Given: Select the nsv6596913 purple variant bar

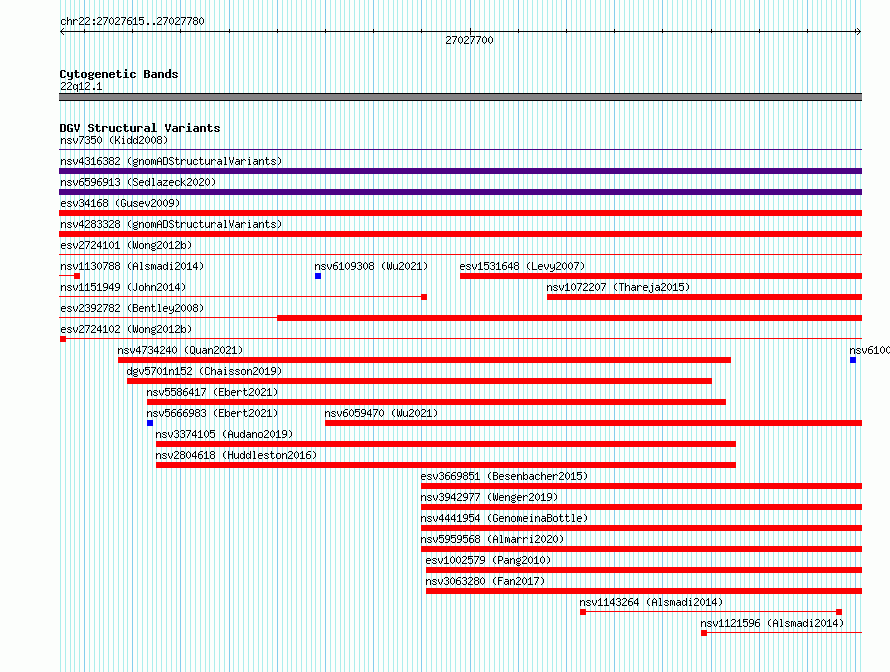Looking at the screenshot, I should click(460, 192).
